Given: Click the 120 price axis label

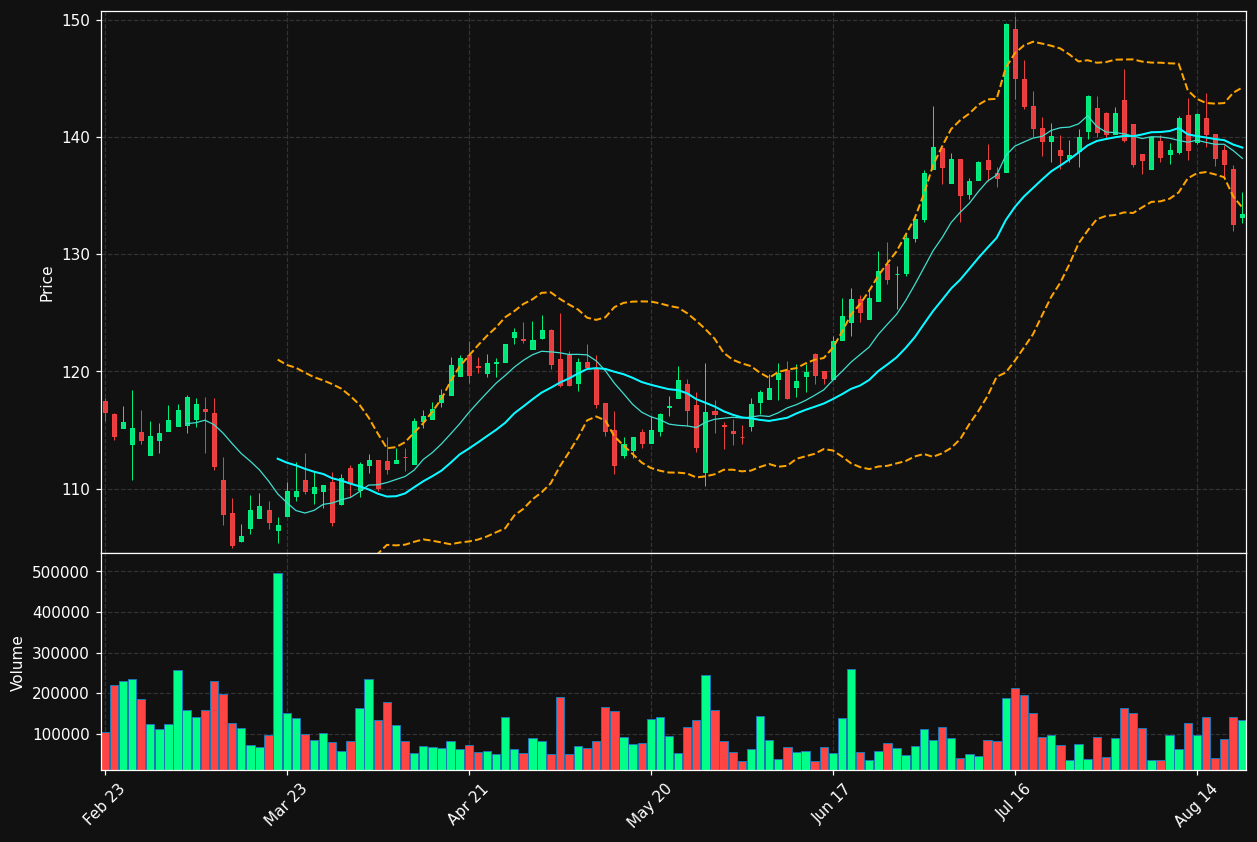Looking at the screenshot, I should 76,372.
